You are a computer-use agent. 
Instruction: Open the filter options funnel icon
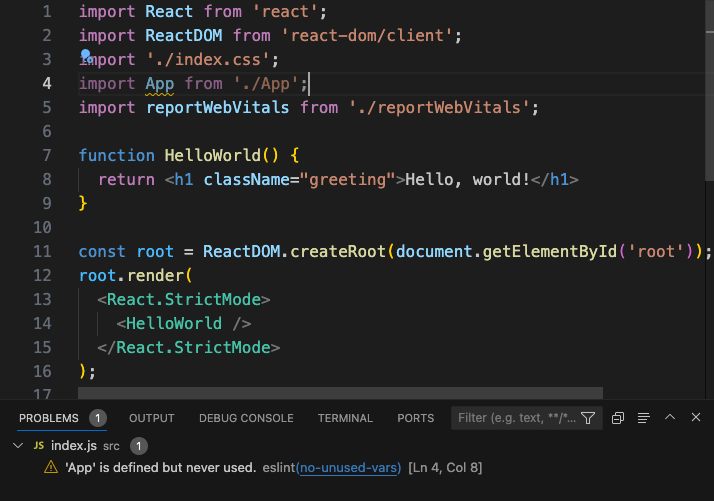coord(588,418)
